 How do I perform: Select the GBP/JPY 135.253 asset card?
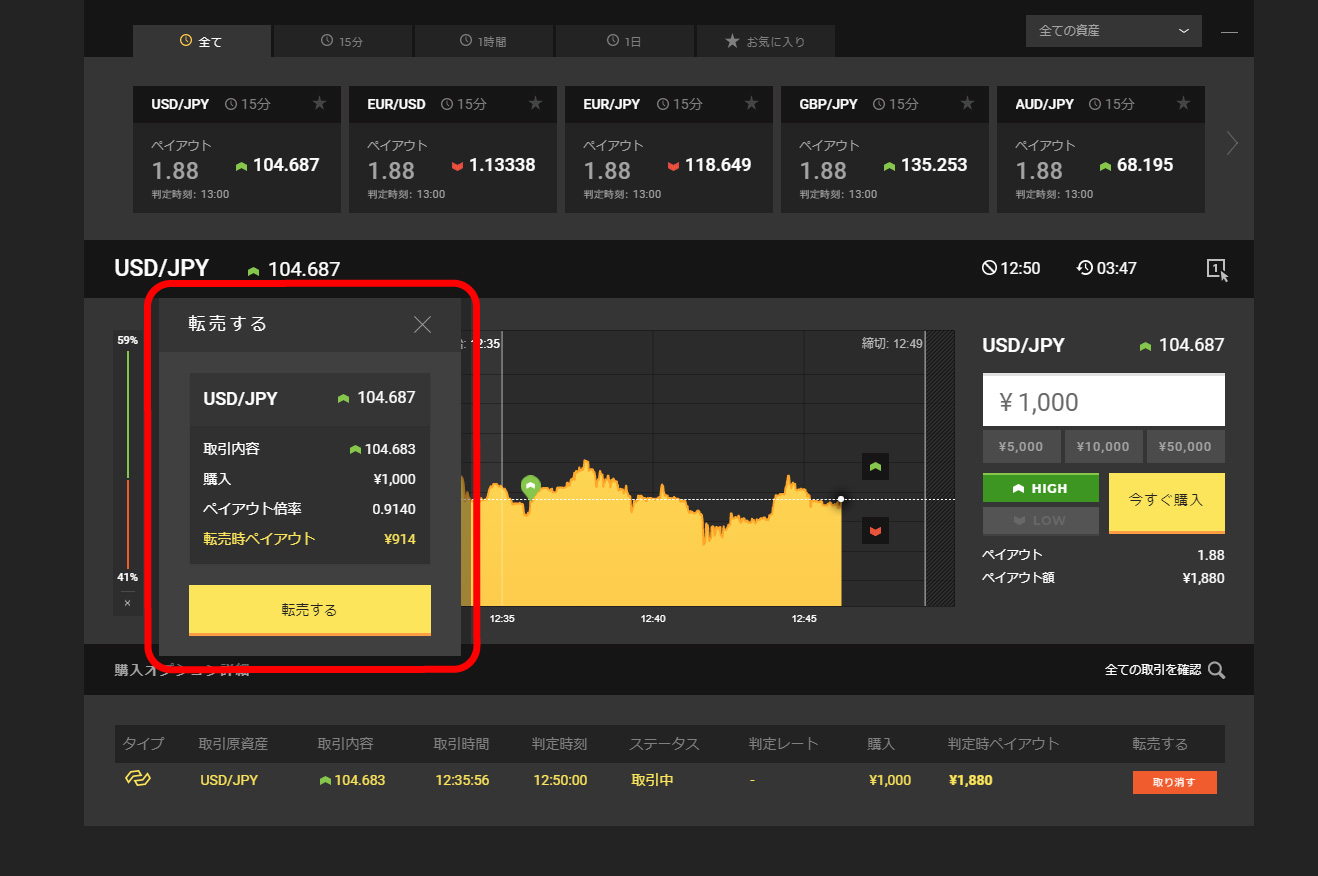[885, 149]
